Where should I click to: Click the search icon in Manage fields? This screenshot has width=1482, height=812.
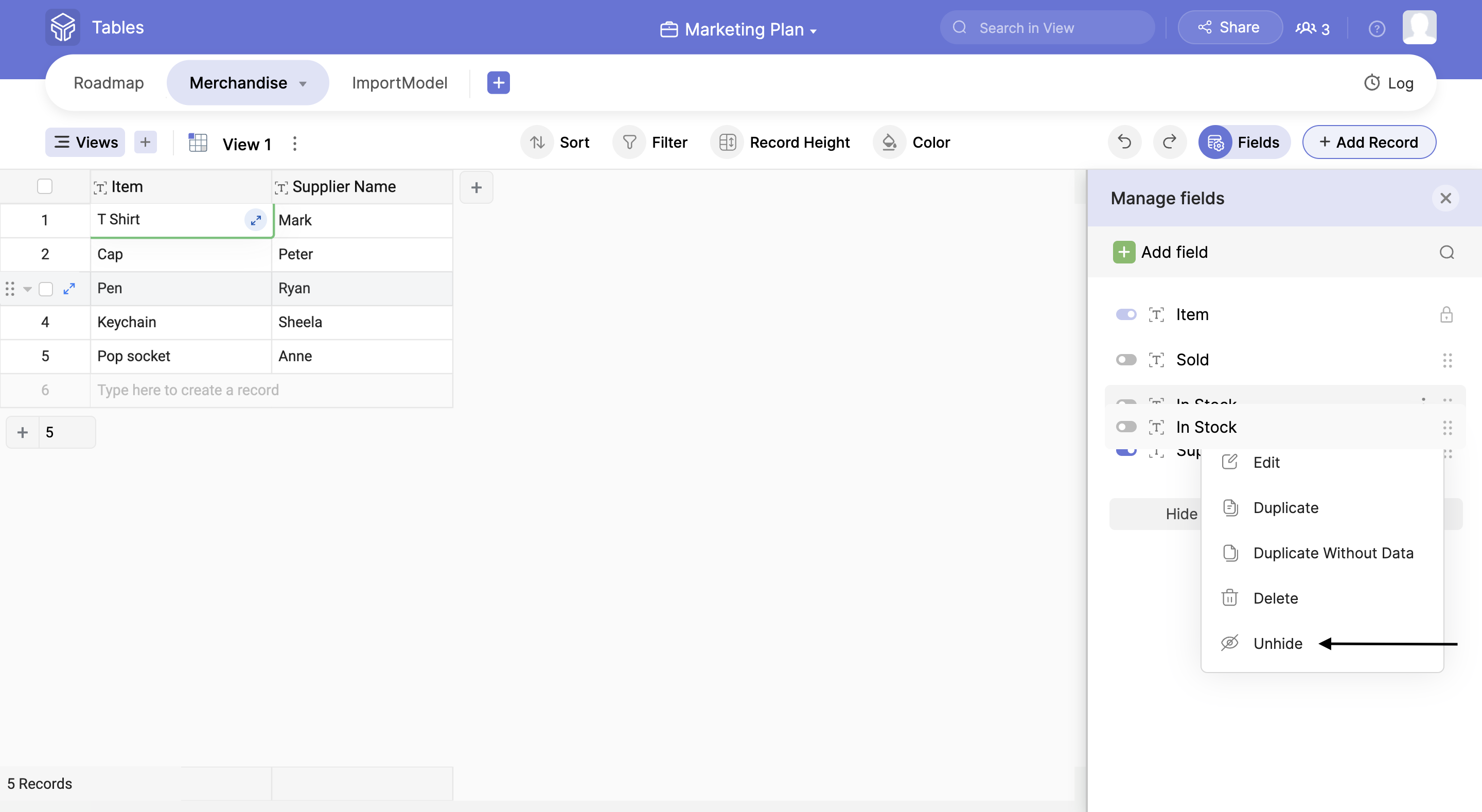(x=1446, y=252)
